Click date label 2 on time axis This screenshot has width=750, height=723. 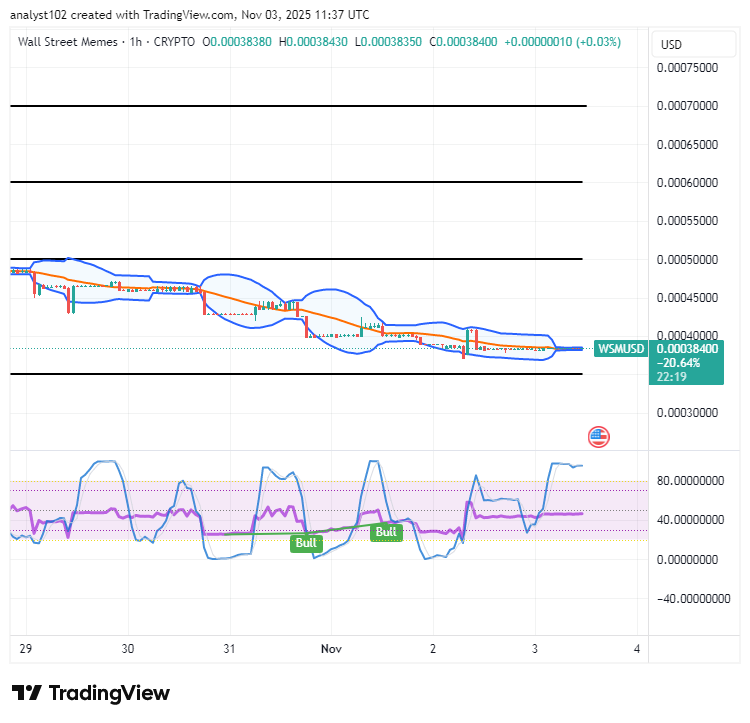tap(433, 649)
